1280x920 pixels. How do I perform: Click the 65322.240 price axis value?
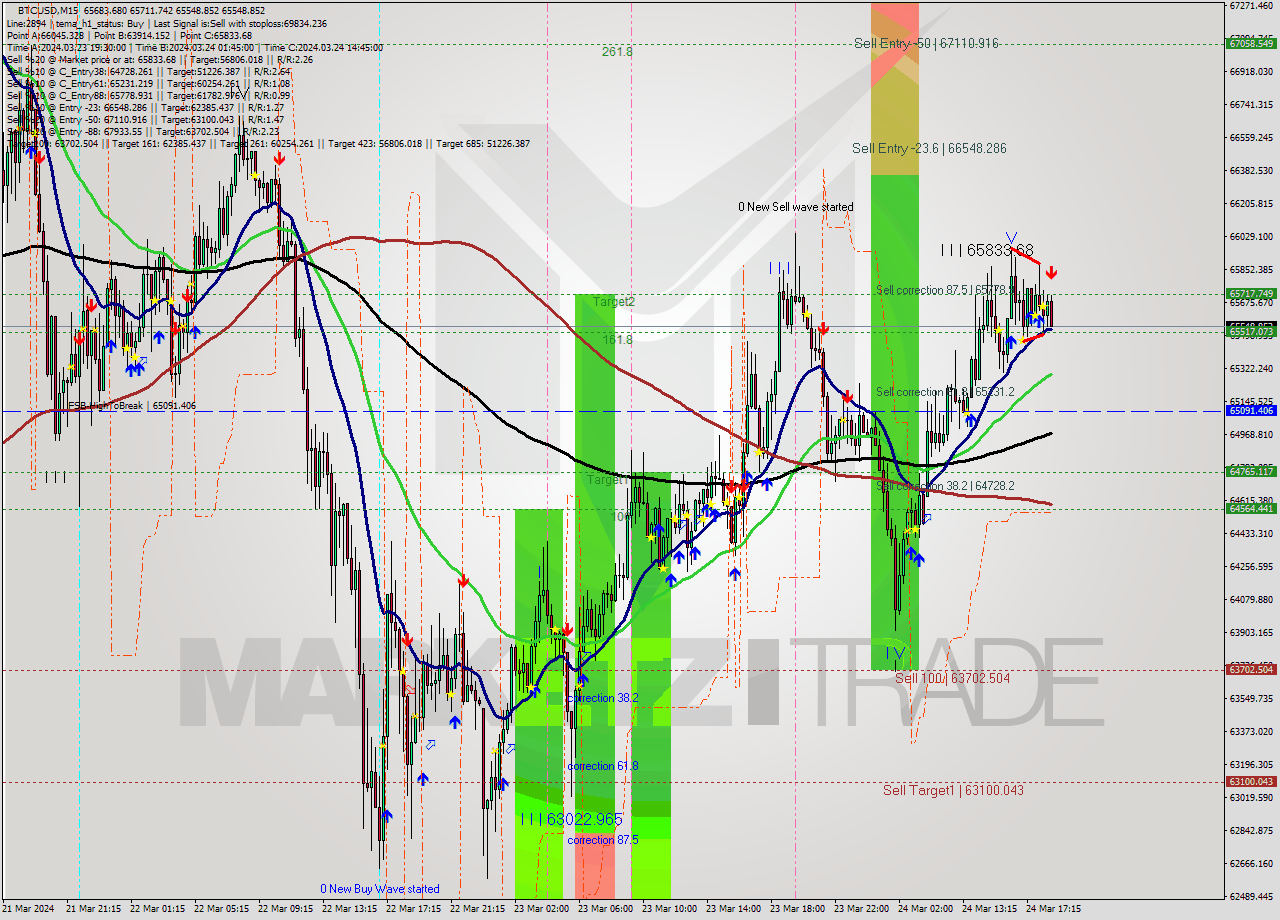1250,369
